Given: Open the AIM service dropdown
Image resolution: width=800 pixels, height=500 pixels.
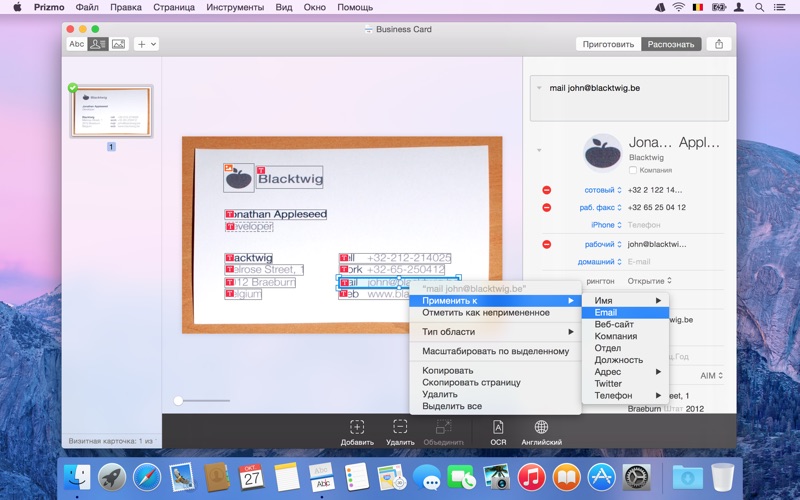Looking at the screenshot, I should tap(711, 376).
